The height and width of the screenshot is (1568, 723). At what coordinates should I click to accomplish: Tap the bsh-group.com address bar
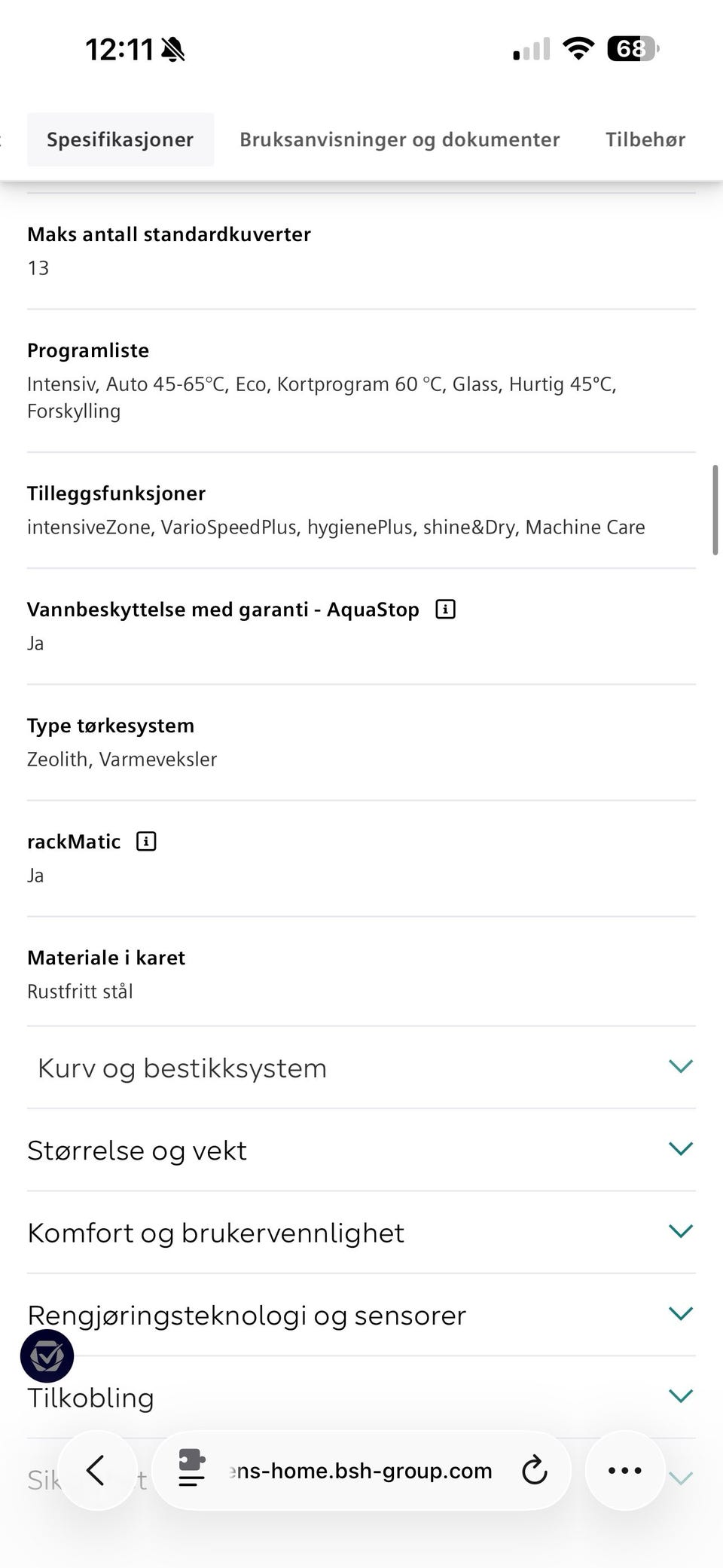pos(361,1470)
